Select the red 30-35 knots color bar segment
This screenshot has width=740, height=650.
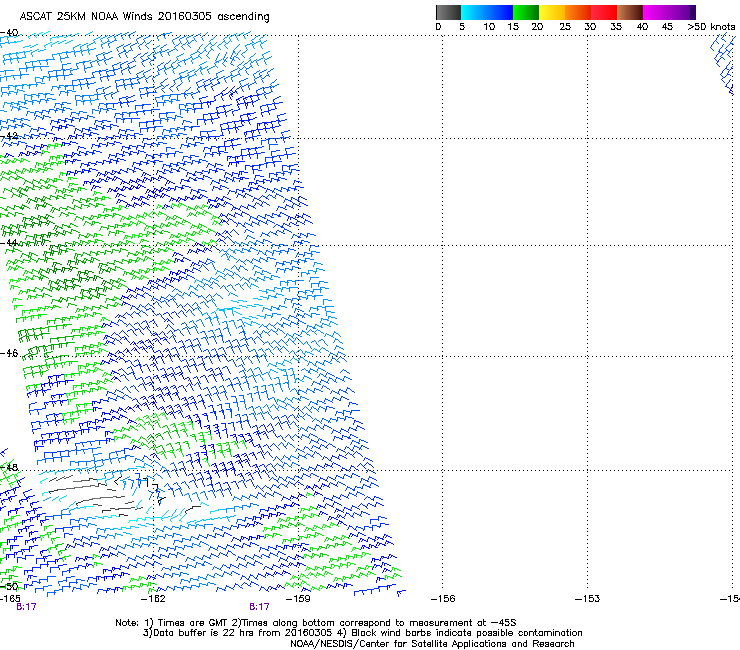pyautogui.click(x=604, y=12)
